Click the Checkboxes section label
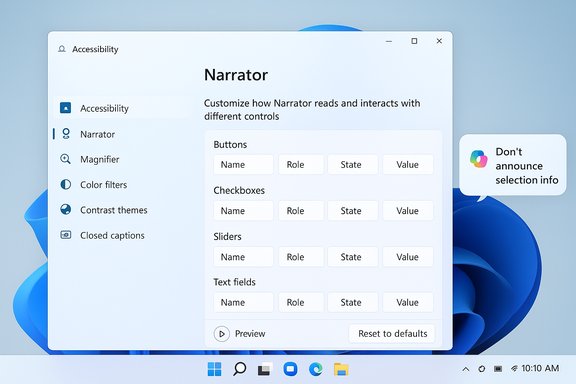Image resolution: width=576 pixels, height=384 pixels. click(x=239, y=190)
